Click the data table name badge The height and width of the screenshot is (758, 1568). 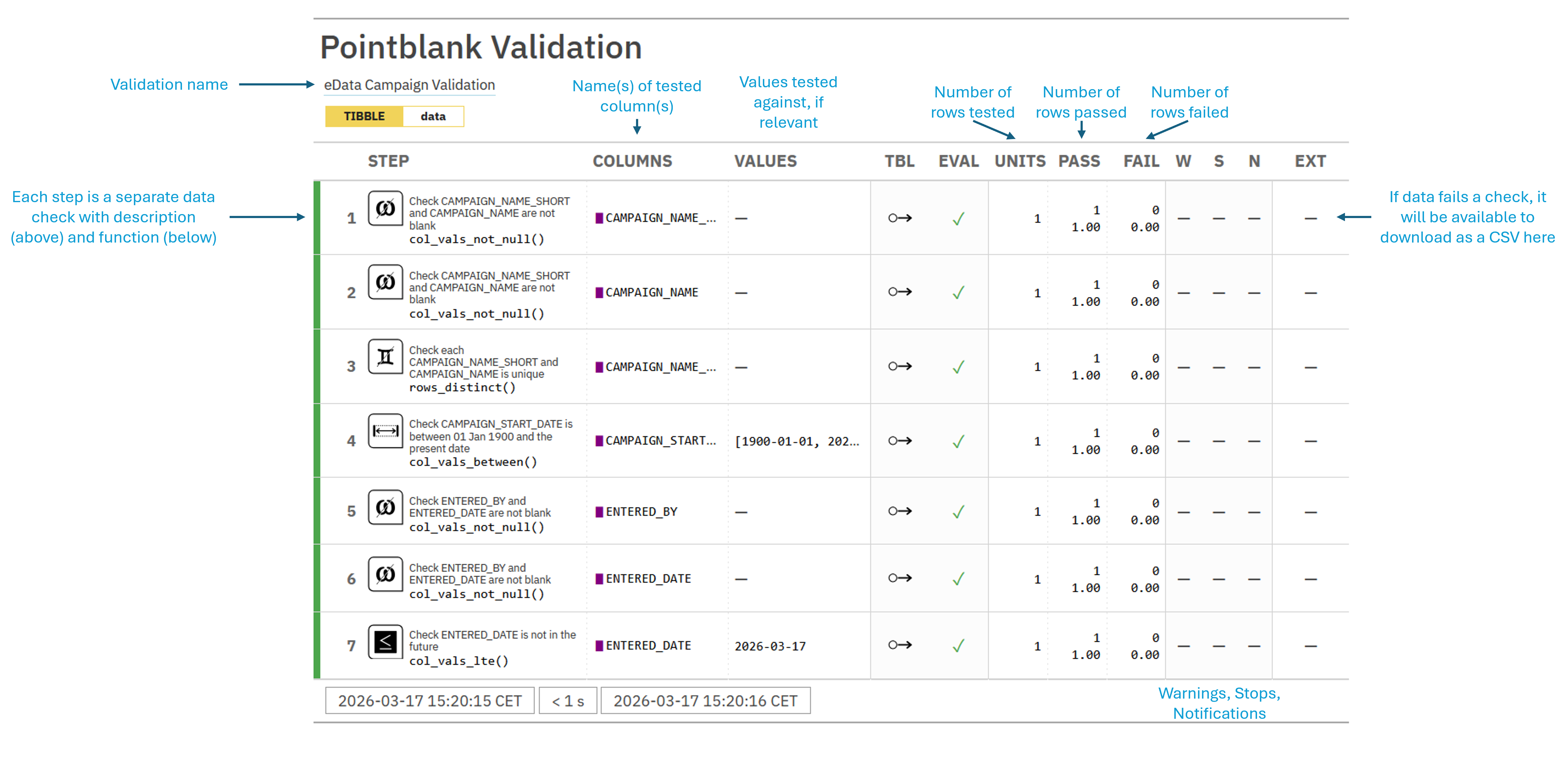click(x=433, y=116)
